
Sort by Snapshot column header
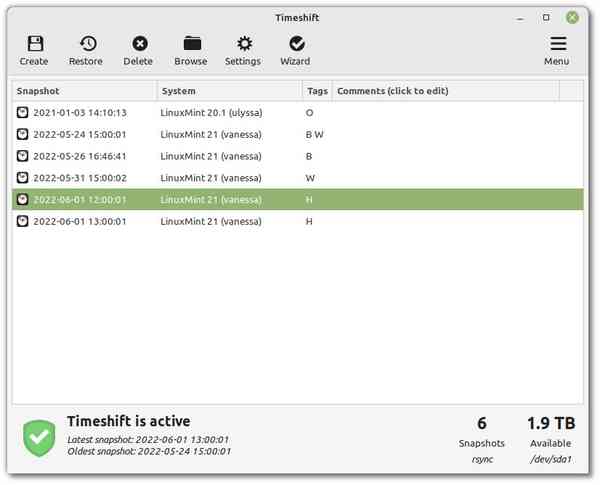85,91
